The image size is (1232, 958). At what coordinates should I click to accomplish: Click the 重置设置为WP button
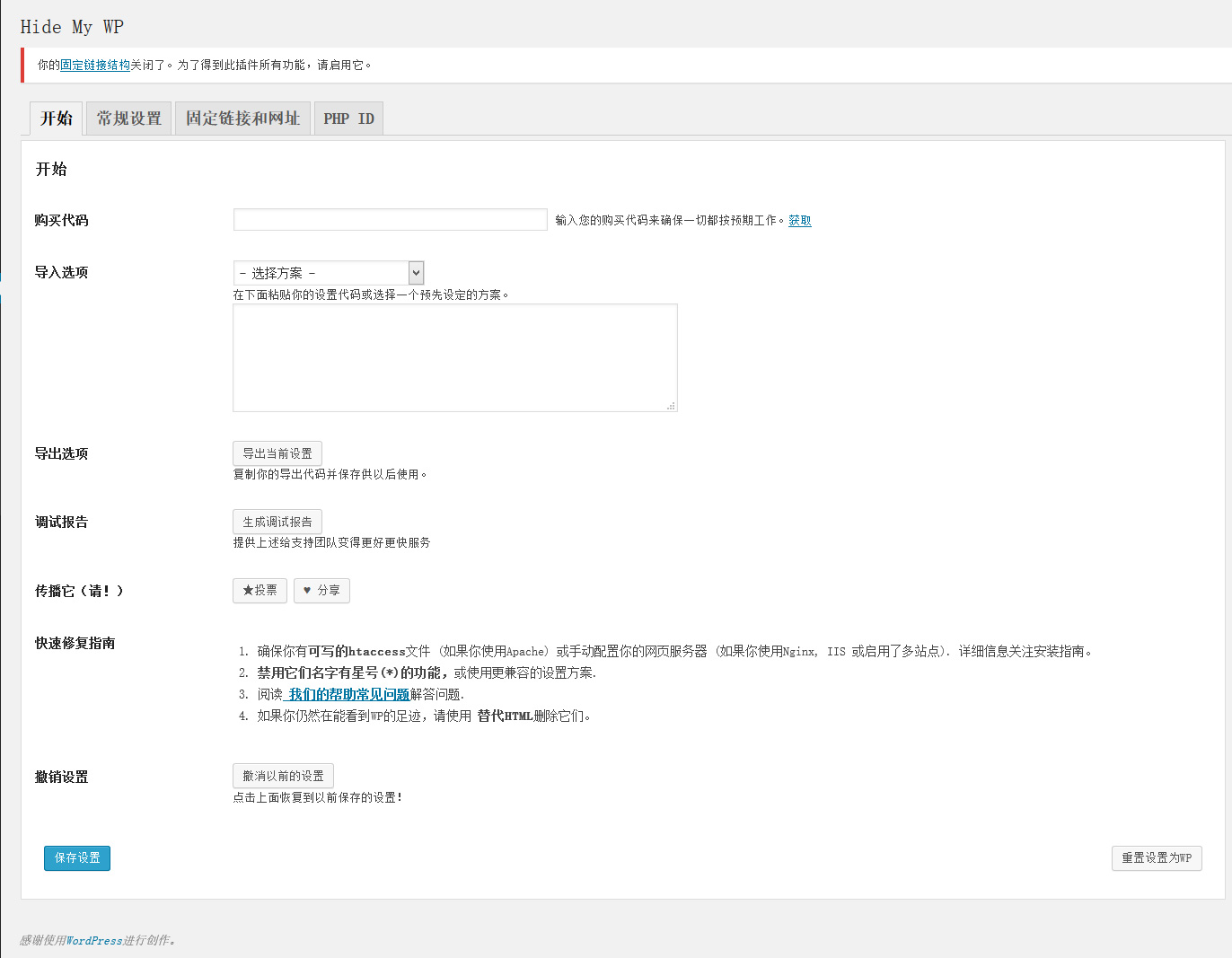(1157, 858)
